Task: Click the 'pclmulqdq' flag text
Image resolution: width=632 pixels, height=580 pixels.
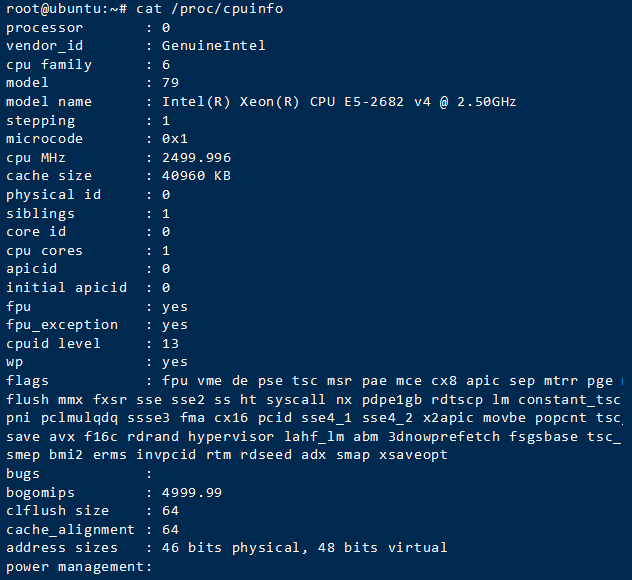Action: coord(74,418)
